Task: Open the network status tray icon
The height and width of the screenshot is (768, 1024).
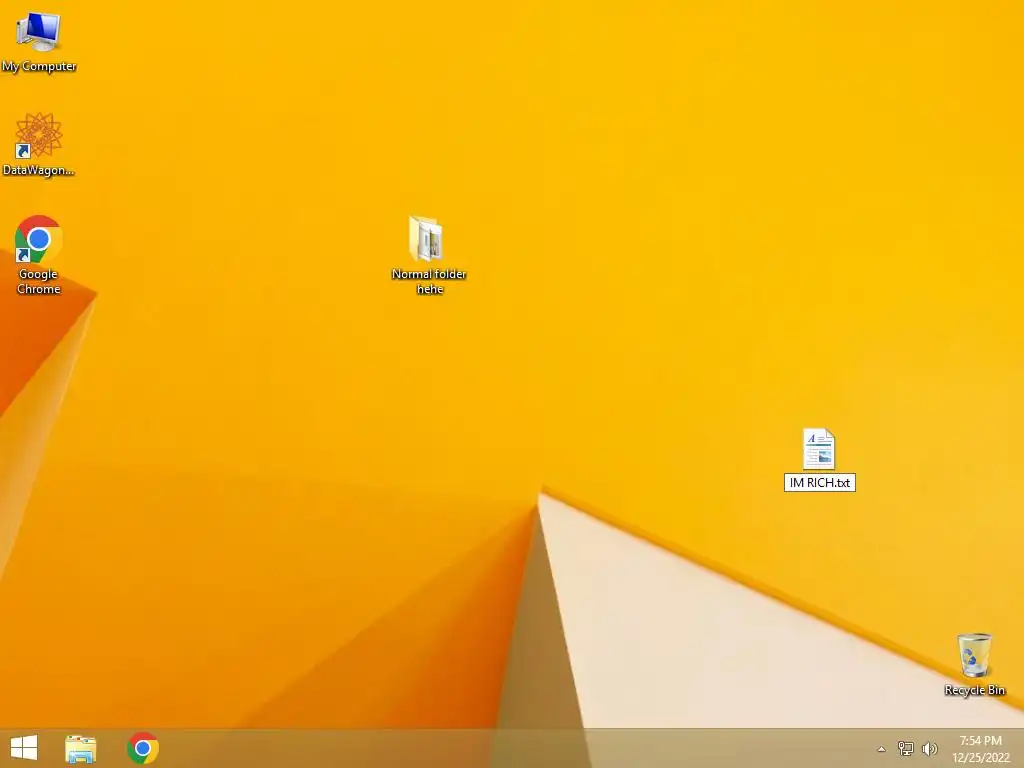Action: tap(906, 748)
